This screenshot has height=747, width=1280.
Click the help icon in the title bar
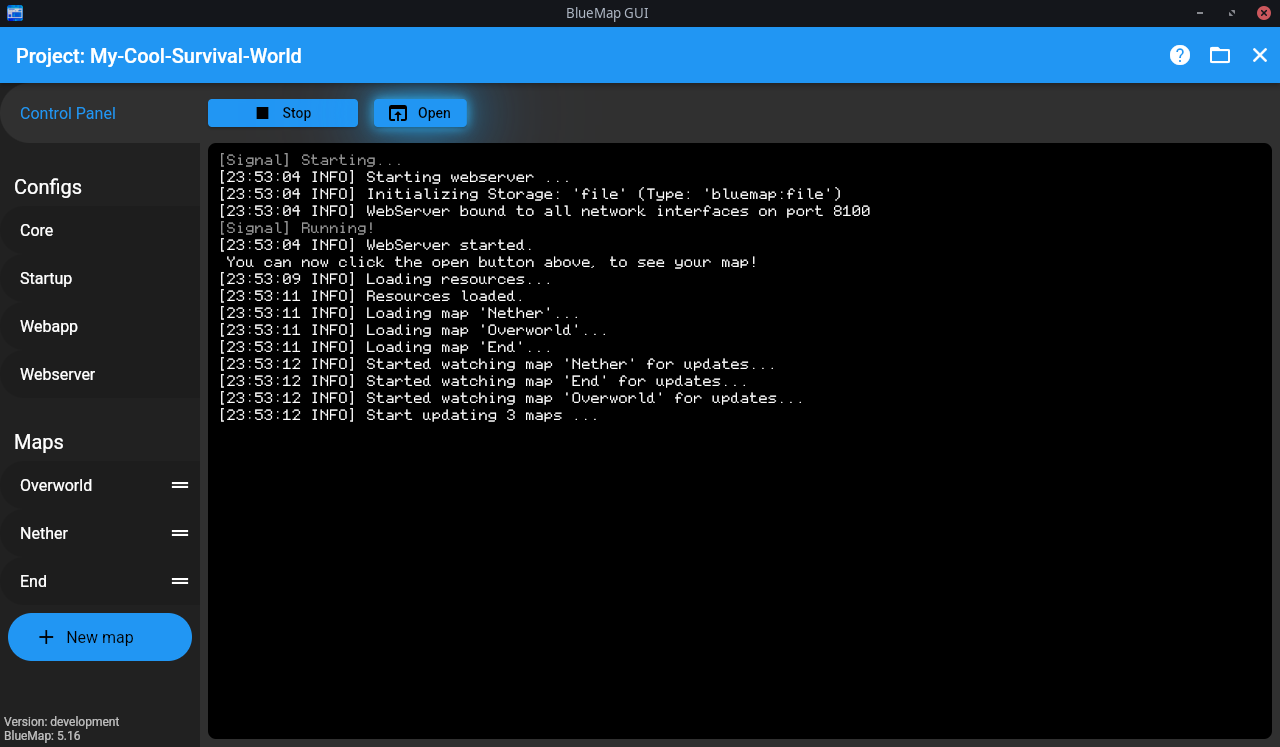point(1180,55)
